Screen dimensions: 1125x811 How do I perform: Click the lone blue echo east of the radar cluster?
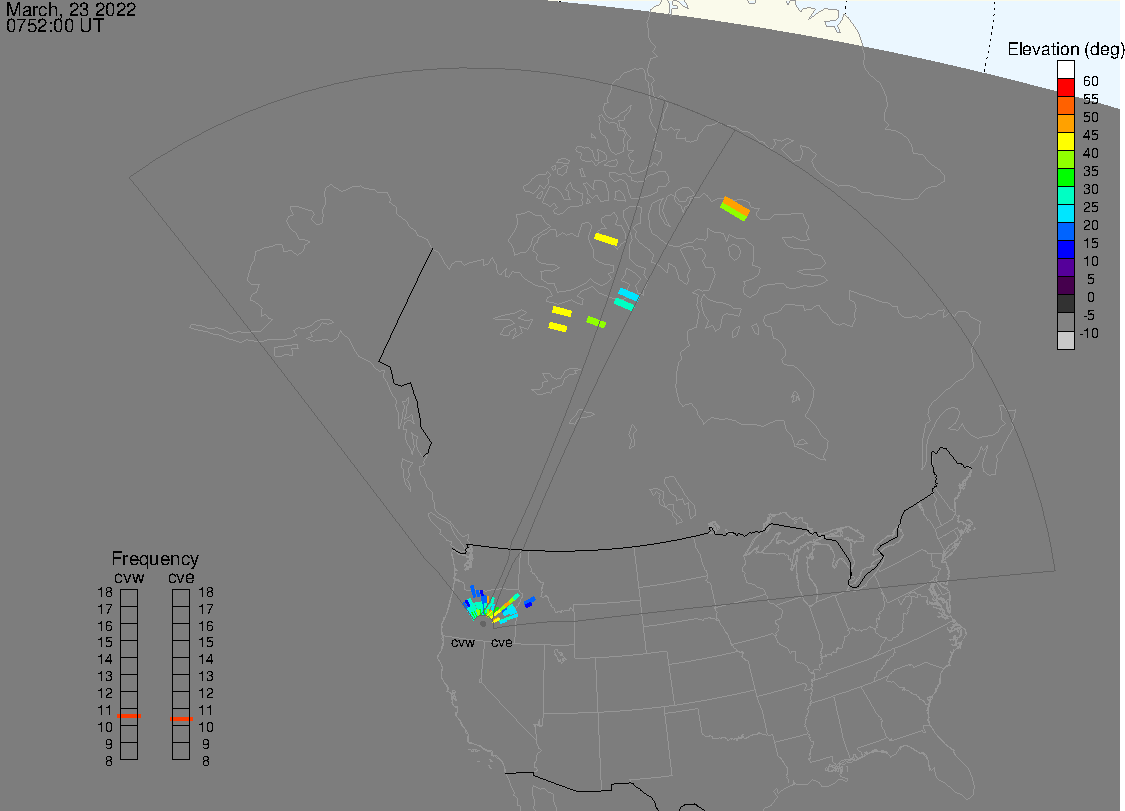coord(529,602)
